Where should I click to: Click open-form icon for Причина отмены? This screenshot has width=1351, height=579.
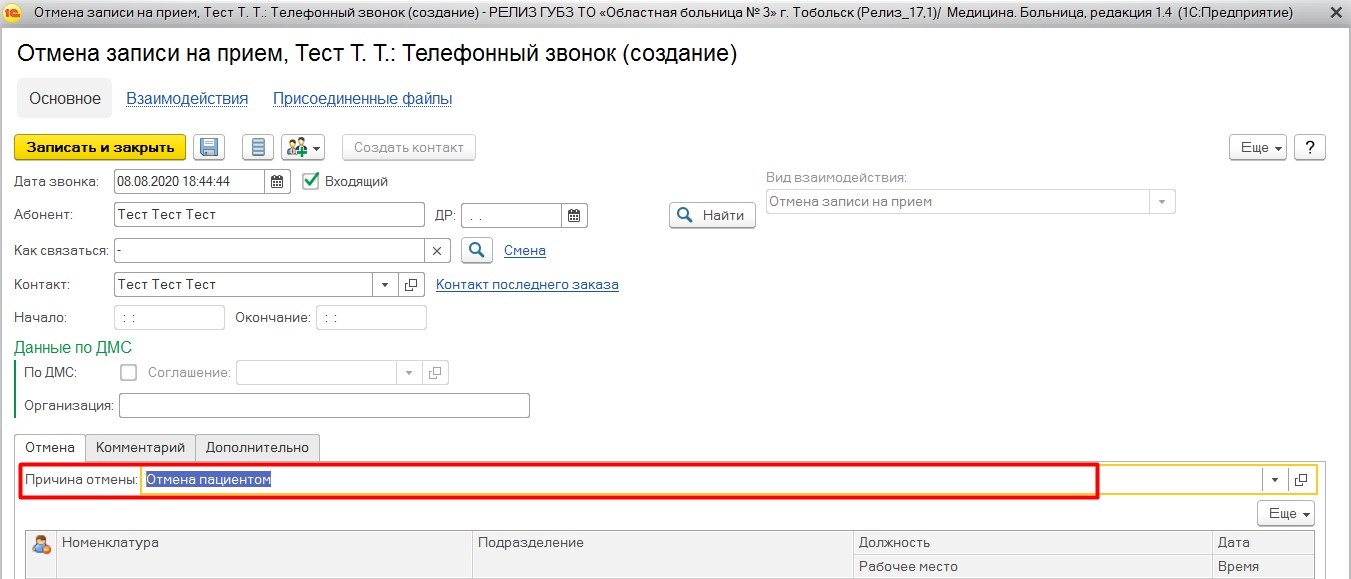click(x=1301, y=480)
